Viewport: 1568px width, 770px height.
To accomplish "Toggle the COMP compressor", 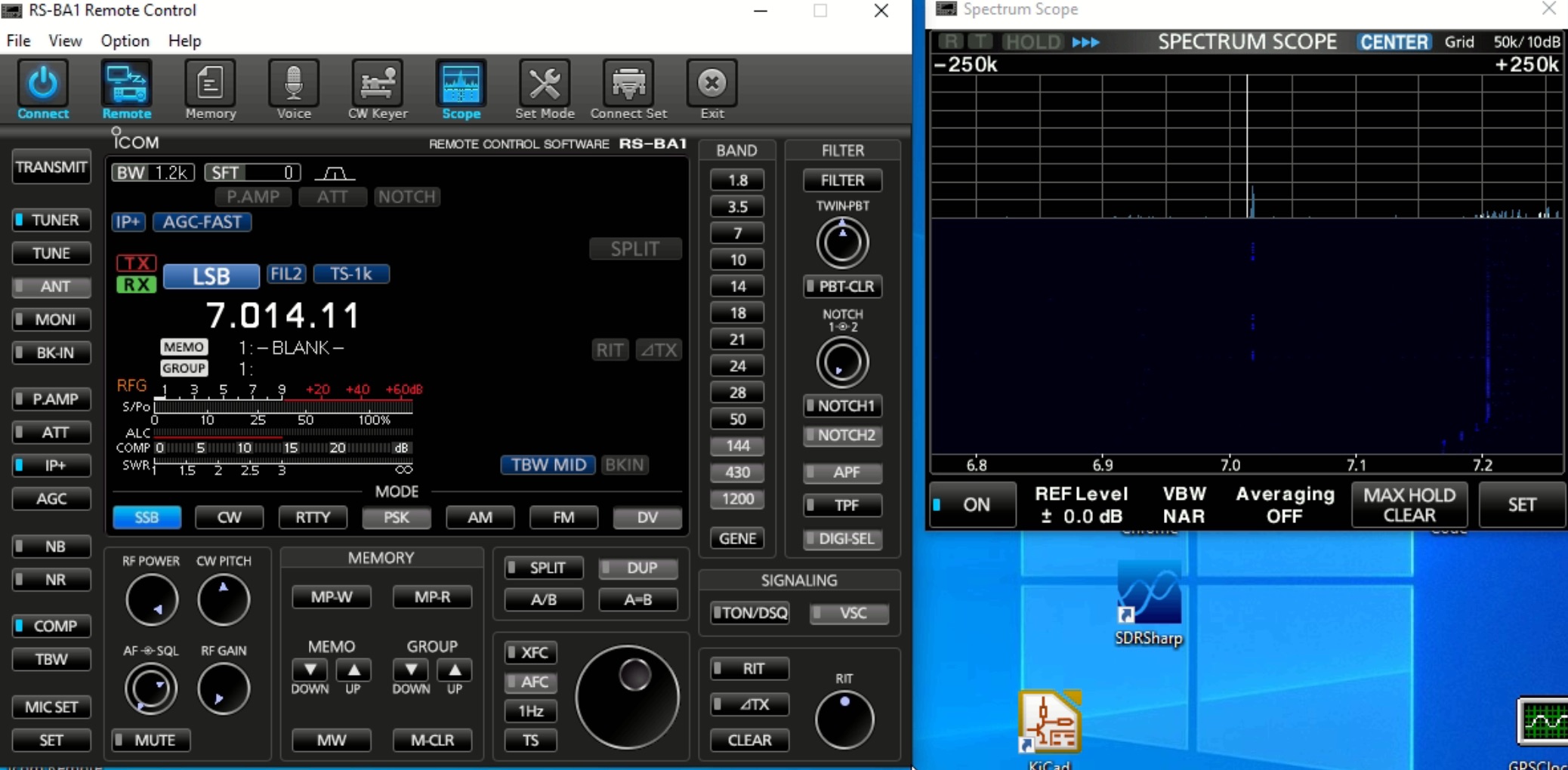I will [x=51, y=626].
